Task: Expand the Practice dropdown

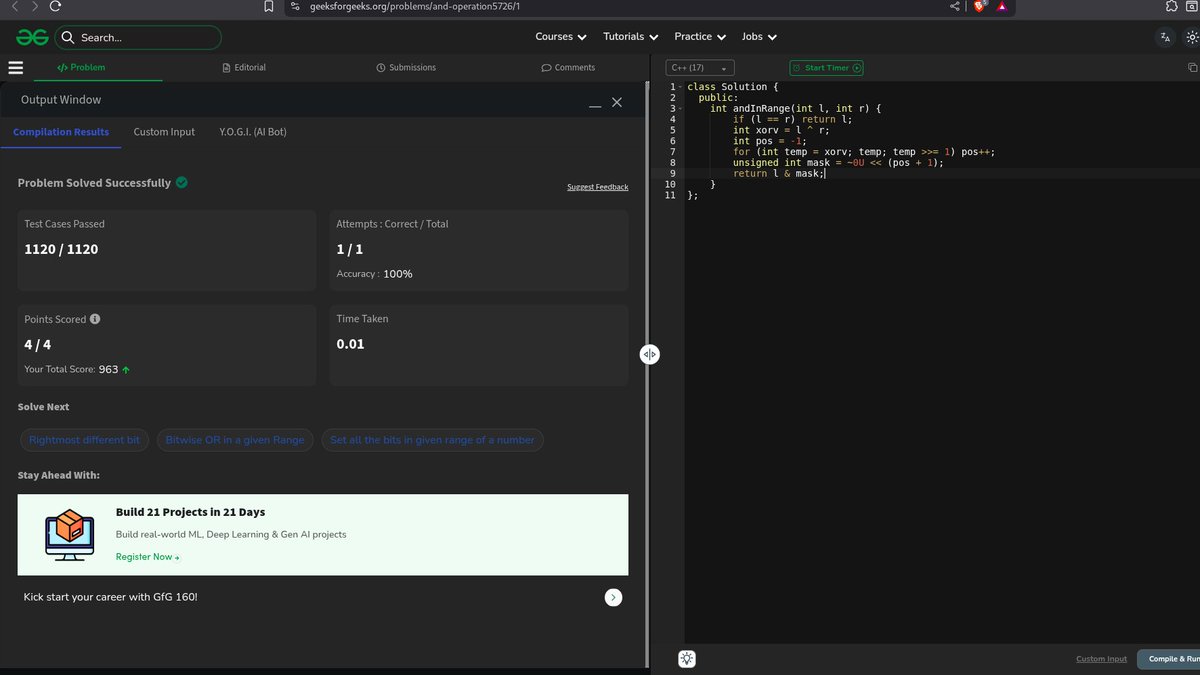Action: click(x=699, y=36)
